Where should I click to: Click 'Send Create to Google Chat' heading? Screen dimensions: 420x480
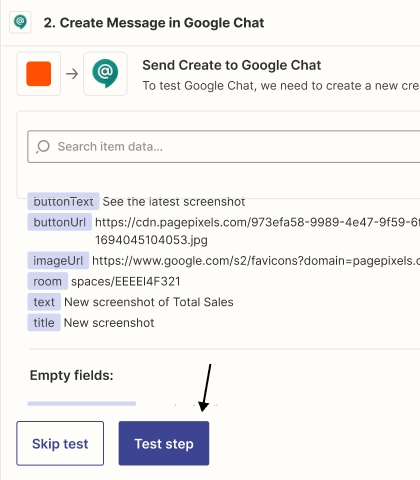tap(232, 65)
